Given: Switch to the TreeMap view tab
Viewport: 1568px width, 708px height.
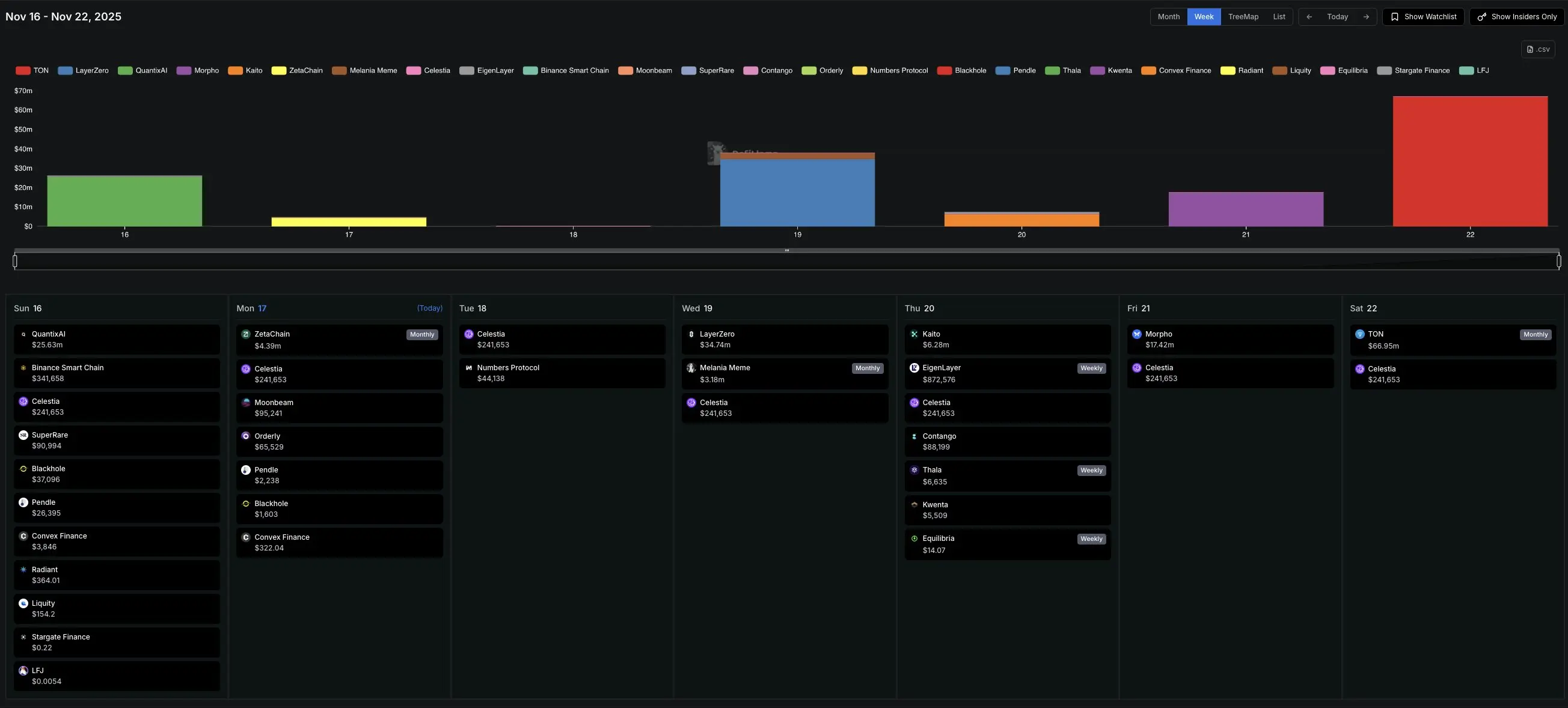Looking at the screenshot, I should pos(1243,17).
